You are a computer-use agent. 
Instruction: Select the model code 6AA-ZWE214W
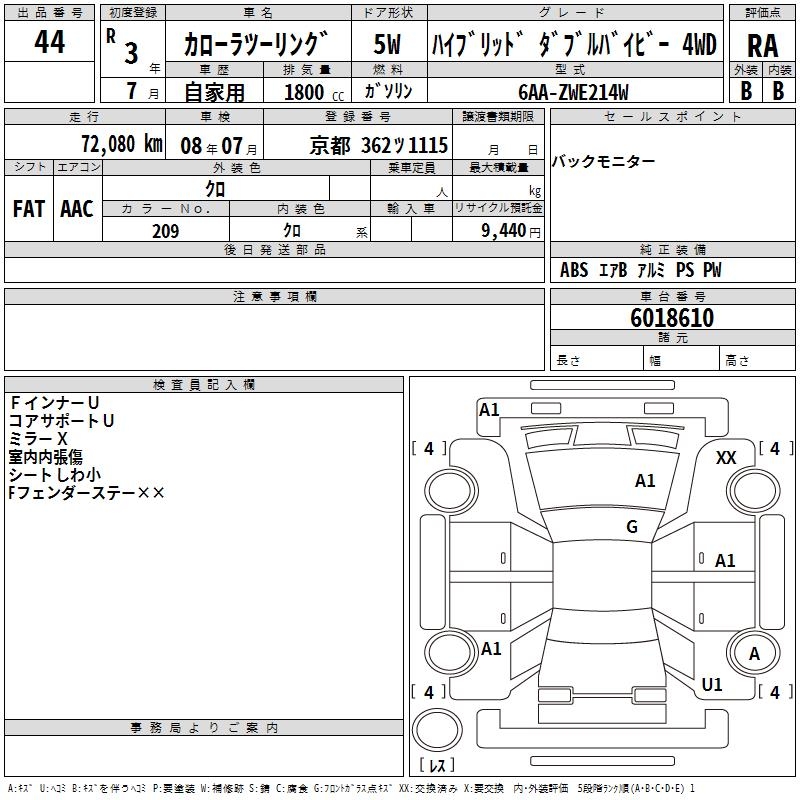tap(573, 92)
